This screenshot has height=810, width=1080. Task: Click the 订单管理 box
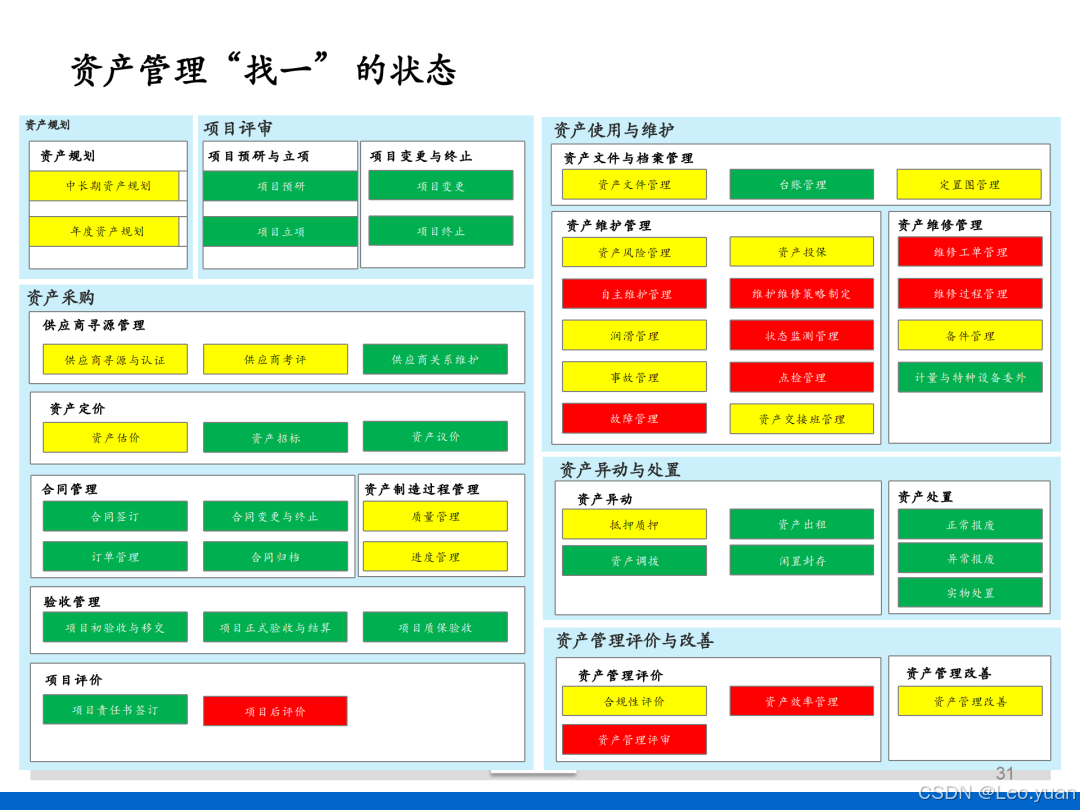(x=115, y=557)
